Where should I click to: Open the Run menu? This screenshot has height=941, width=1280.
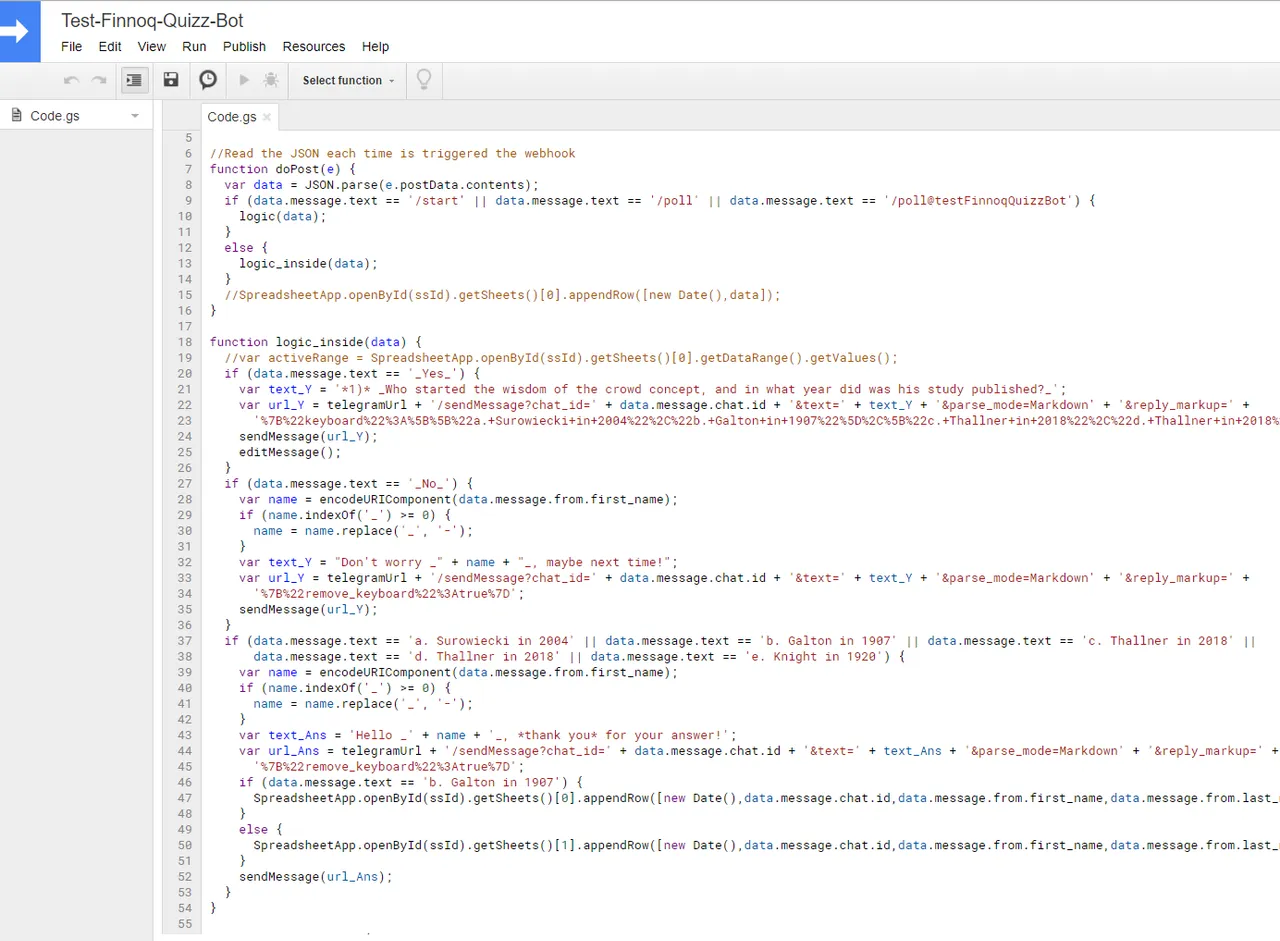pyautogui.click(x=194, y=46)
